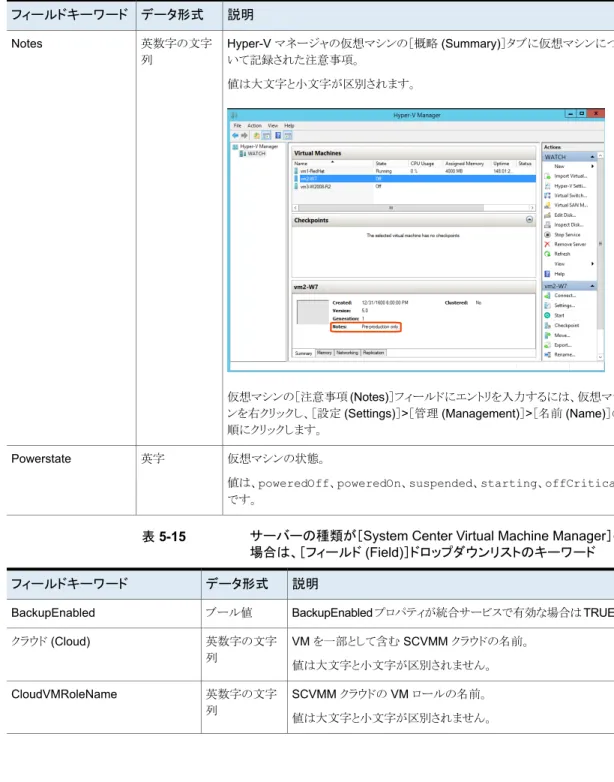Switch to the Summary tab
This screenshot has width=614, height=782.
[303, 353]
